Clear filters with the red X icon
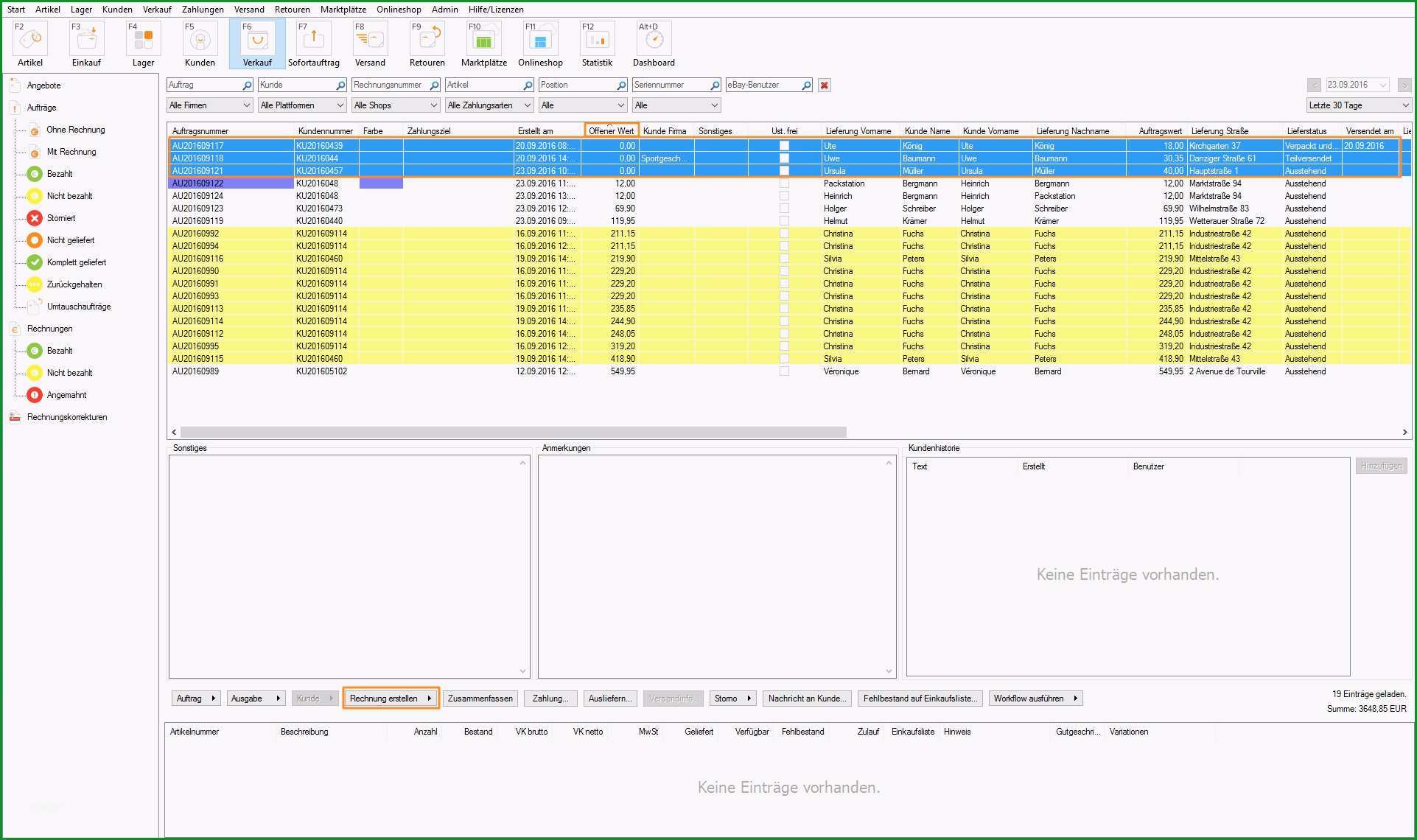 [825, 85]
